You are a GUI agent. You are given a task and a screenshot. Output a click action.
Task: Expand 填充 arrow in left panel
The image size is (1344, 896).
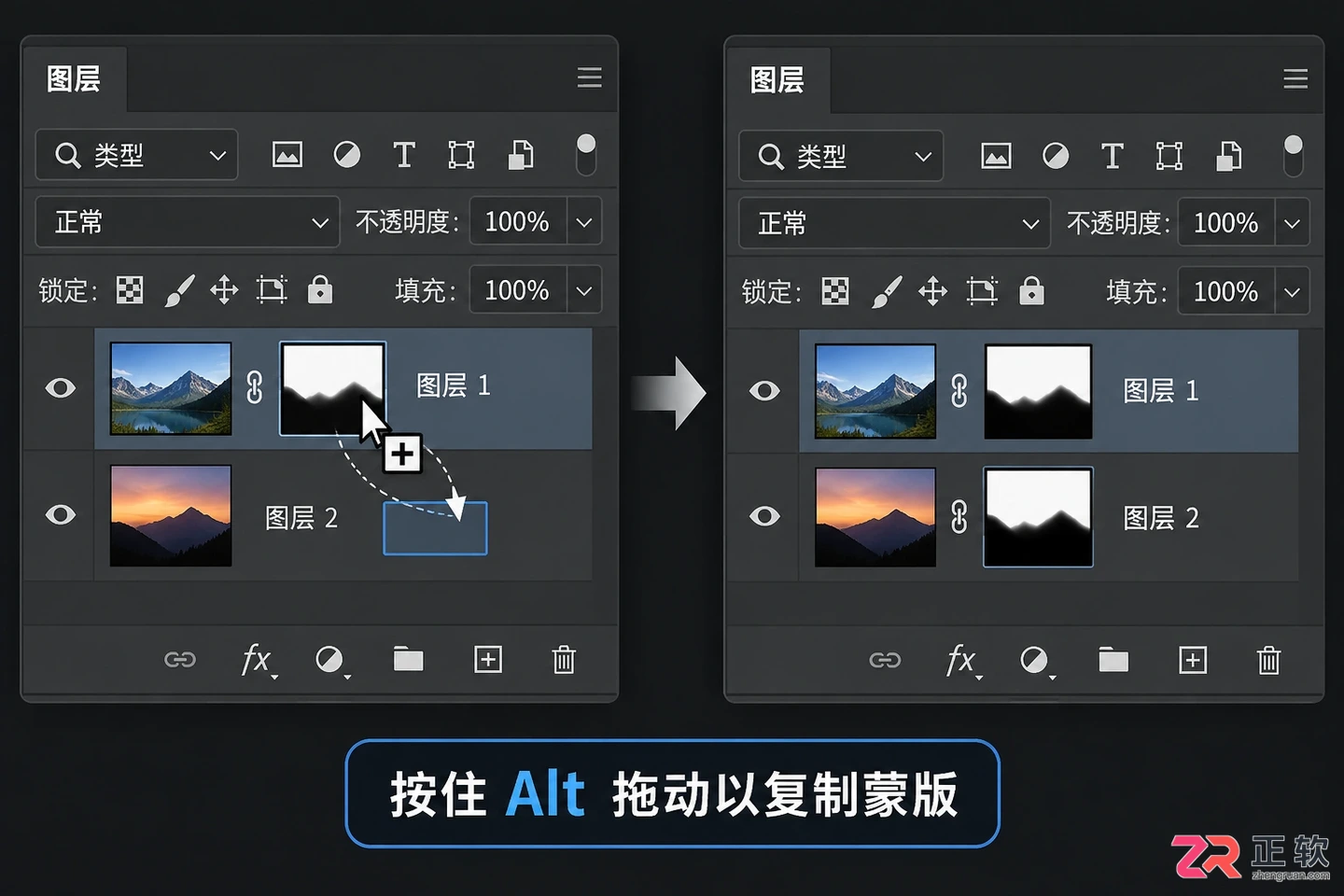(584, 290)
